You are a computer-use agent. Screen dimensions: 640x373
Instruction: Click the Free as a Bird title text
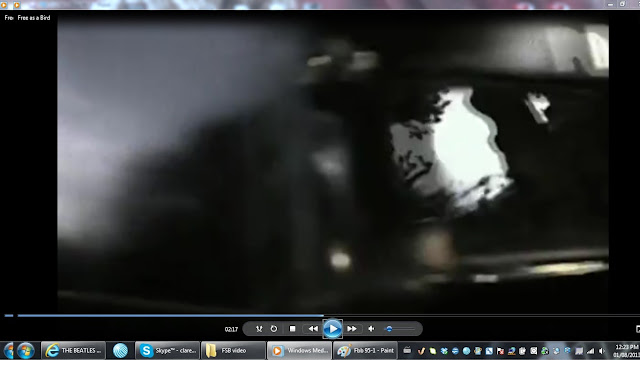[x=34, y=18]
